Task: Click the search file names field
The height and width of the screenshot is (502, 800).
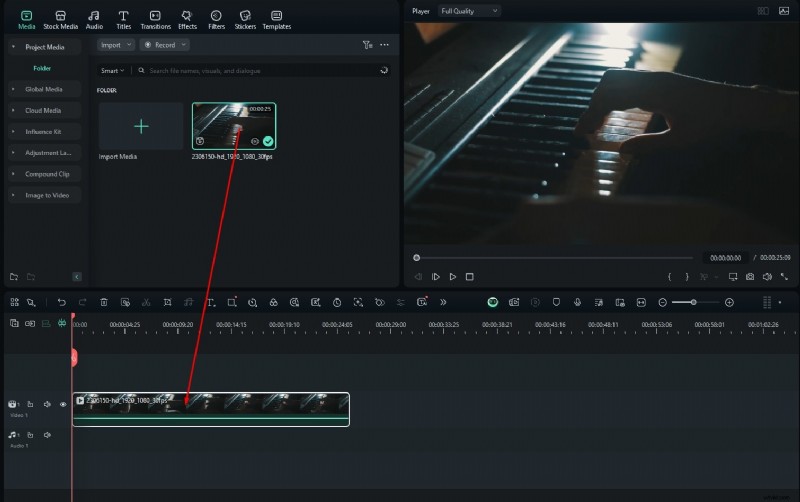Action: (x=260, y=71)
